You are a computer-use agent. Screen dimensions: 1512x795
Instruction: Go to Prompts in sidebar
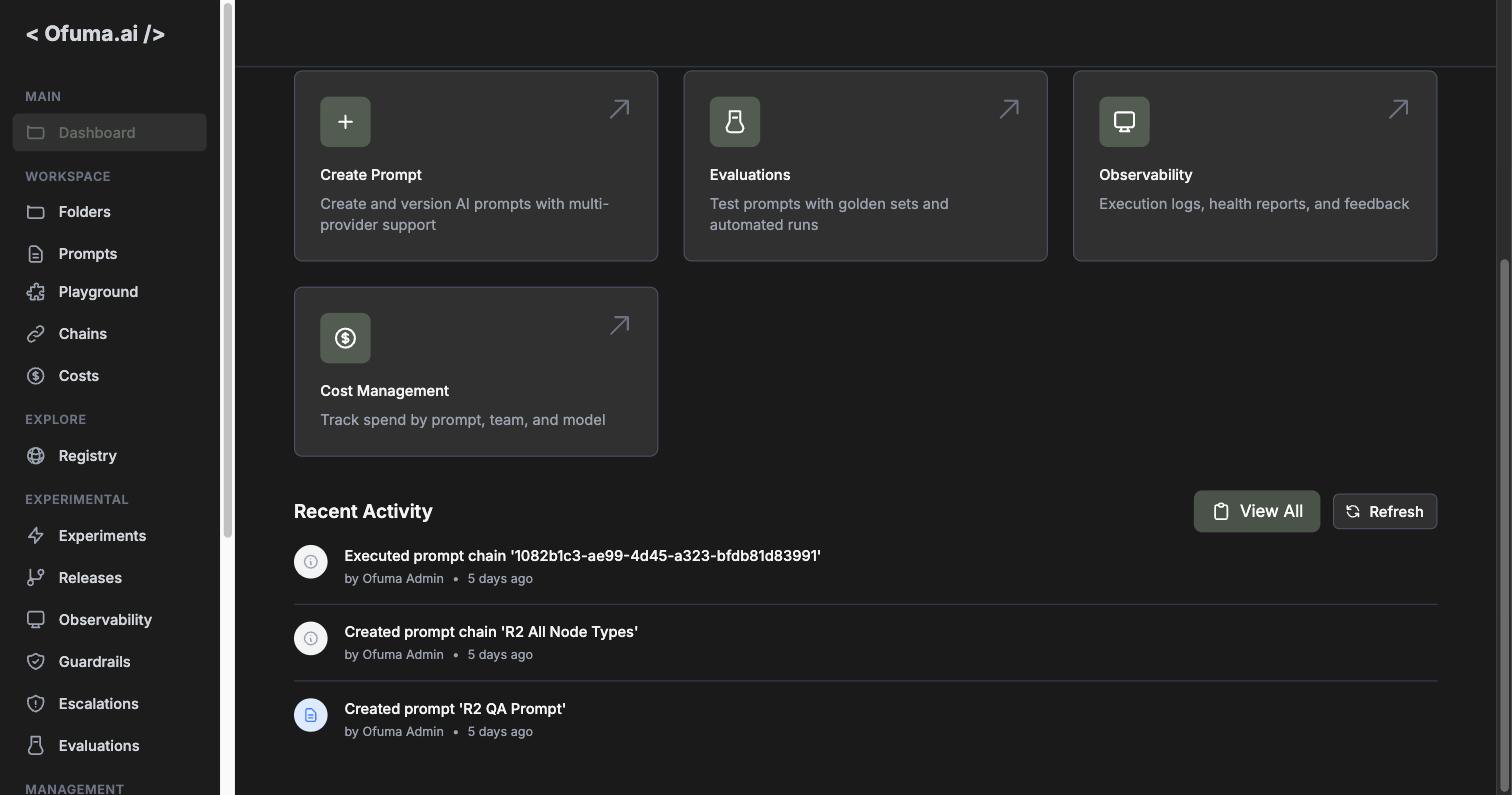coord(110,254)
